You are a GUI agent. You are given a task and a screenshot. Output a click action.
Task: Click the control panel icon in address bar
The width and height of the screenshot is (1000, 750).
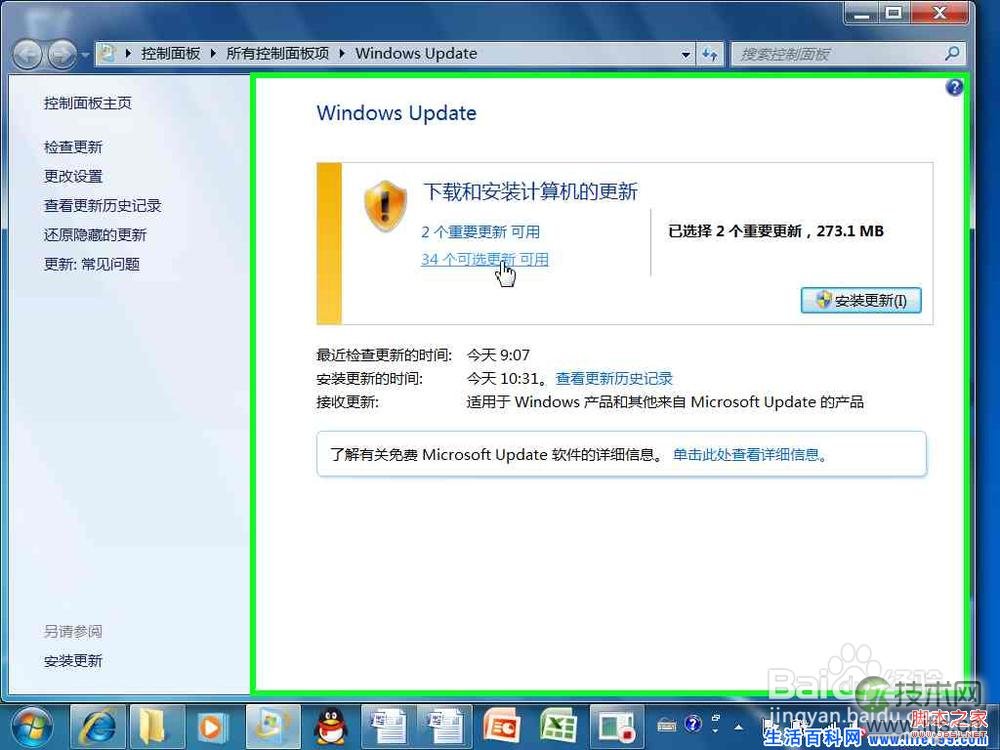click(108, 54)
